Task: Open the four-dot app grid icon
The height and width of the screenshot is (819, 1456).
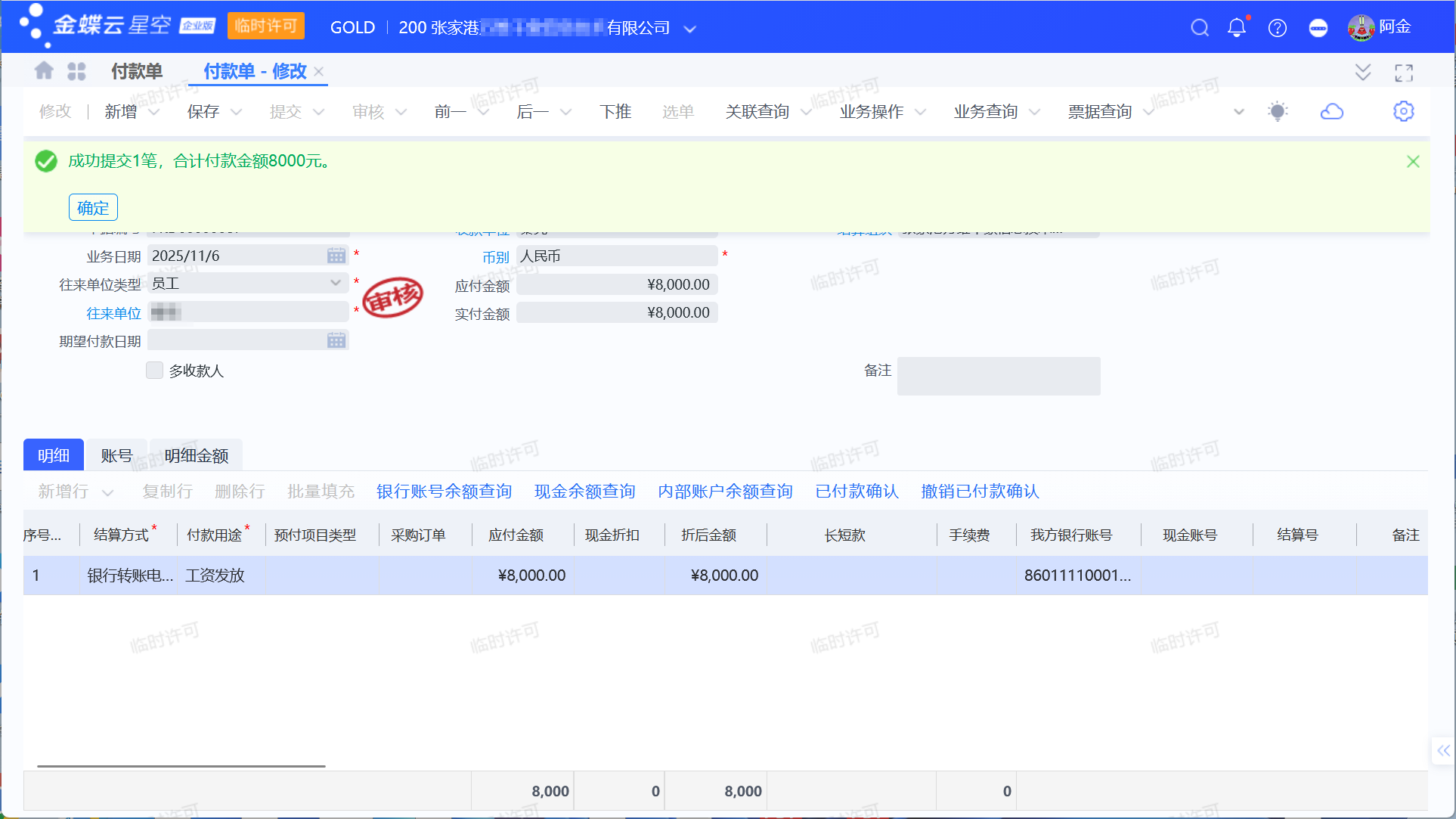Action: click(x=76, y=71)
